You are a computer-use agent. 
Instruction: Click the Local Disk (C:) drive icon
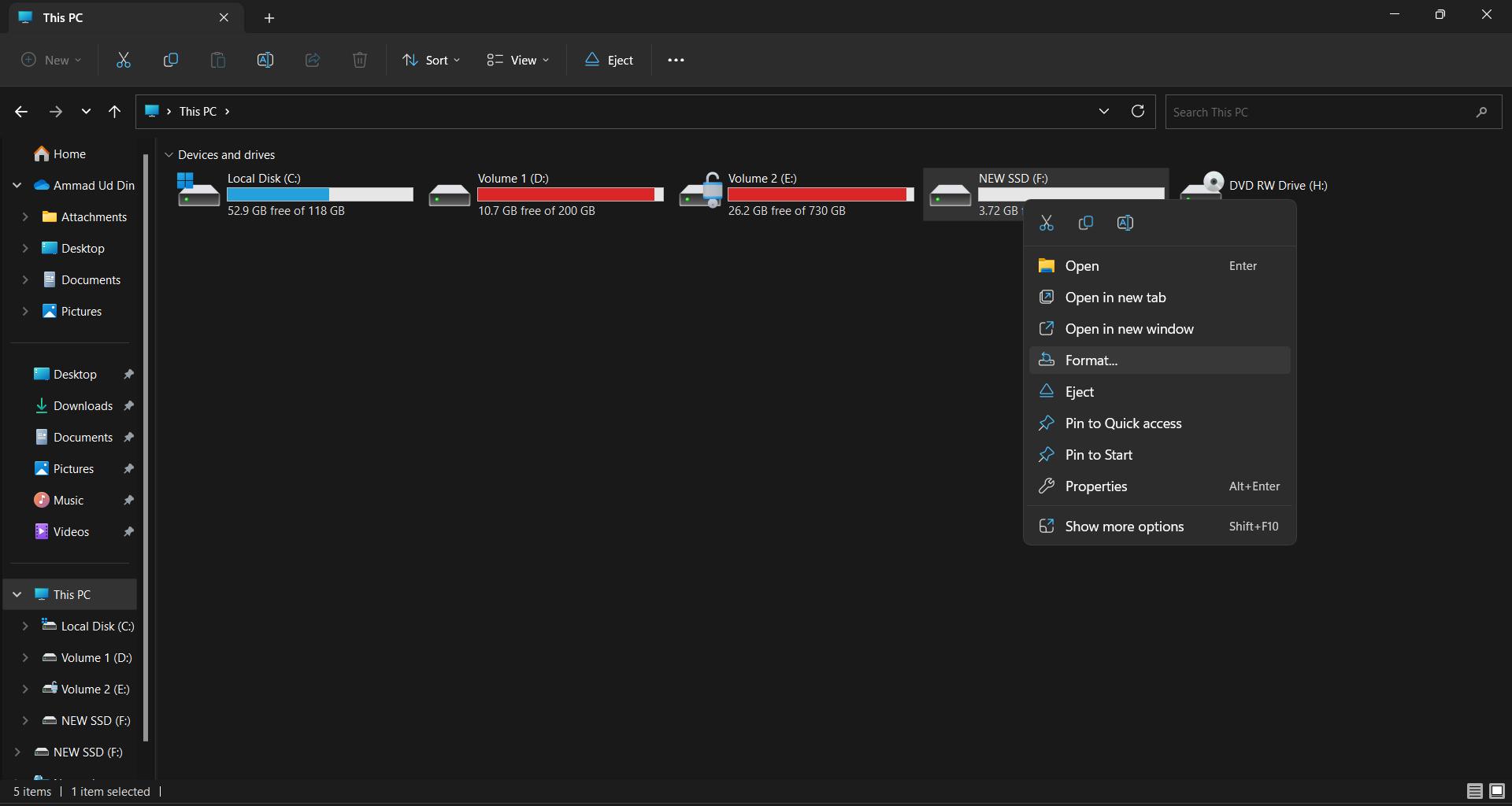pos(198,192)
